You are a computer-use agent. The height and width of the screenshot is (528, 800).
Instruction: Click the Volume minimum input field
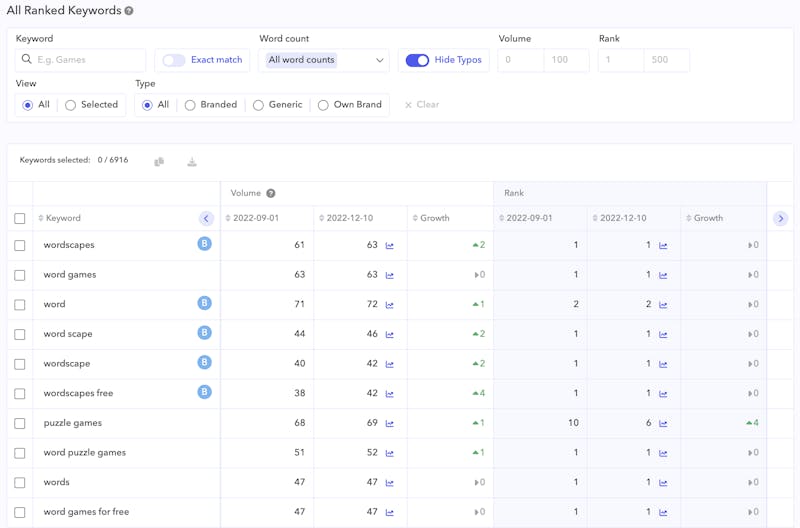click(x=520, y=60)
